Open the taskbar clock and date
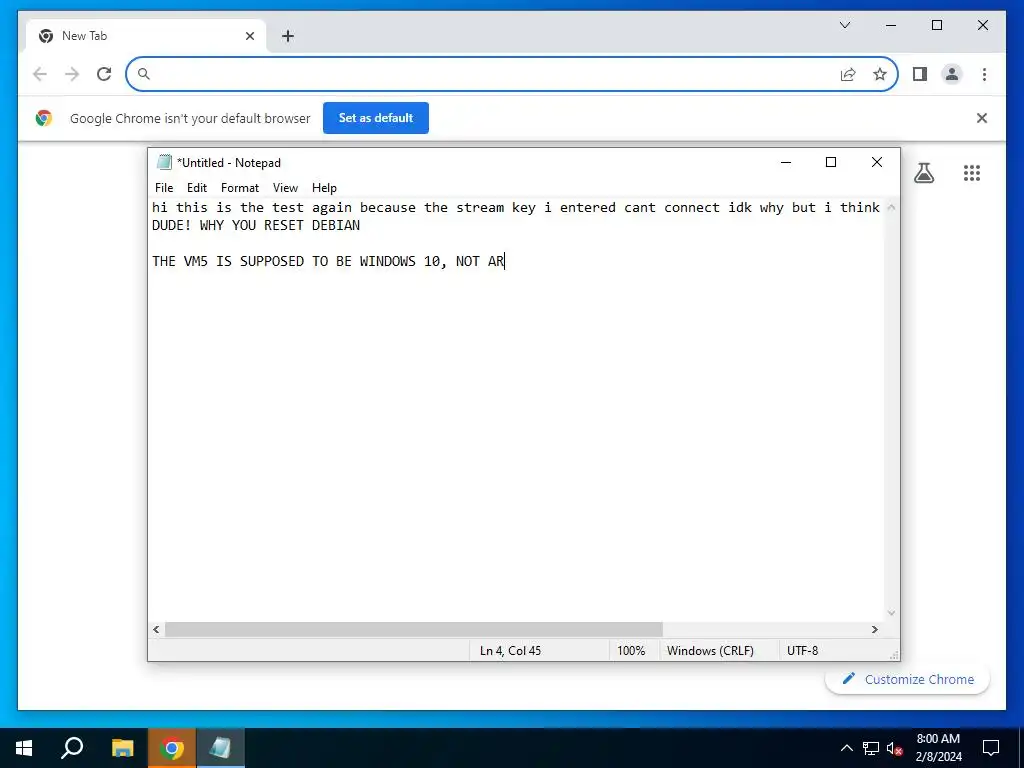This screenshot has height=768, width=1024. pyautogui.click(x=938, y=748)
